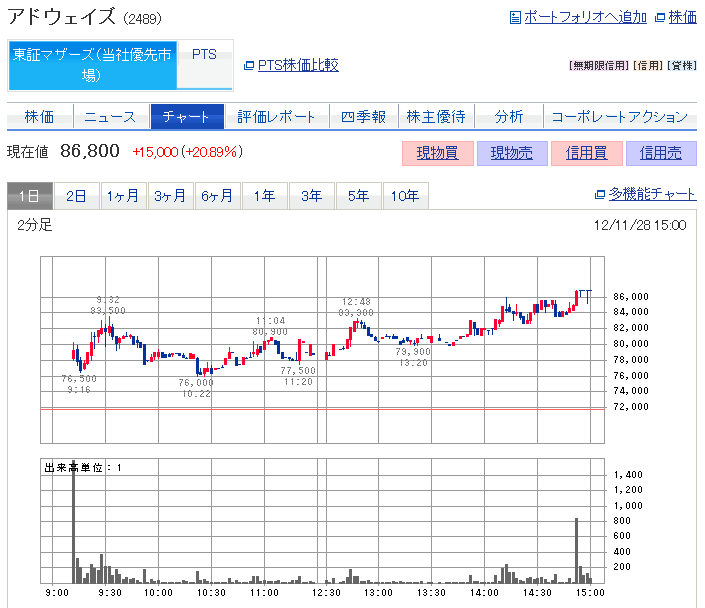Switch chart range to 3ヶ月
Screen dimensions: 705x608
pos(170,196)
